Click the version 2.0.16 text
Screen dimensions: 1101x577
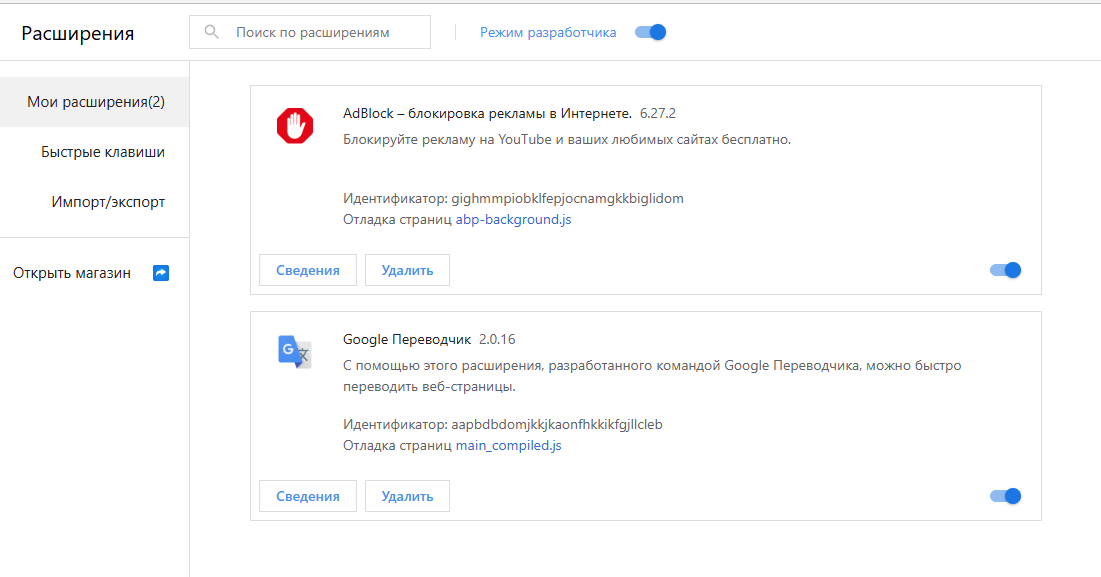tap(497, 340)
